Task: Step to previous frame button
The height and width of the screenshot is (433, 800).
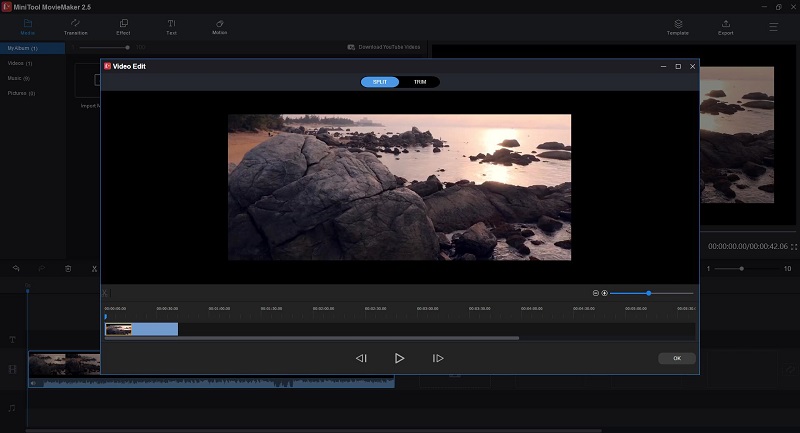Action: (361, 358)
